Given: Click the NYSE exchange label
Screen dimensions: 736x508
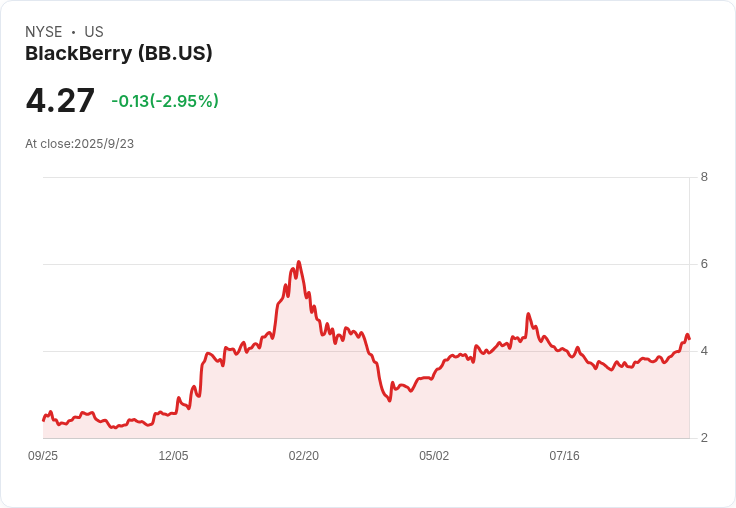Looking at the screenshot, I should pos(44,32).
